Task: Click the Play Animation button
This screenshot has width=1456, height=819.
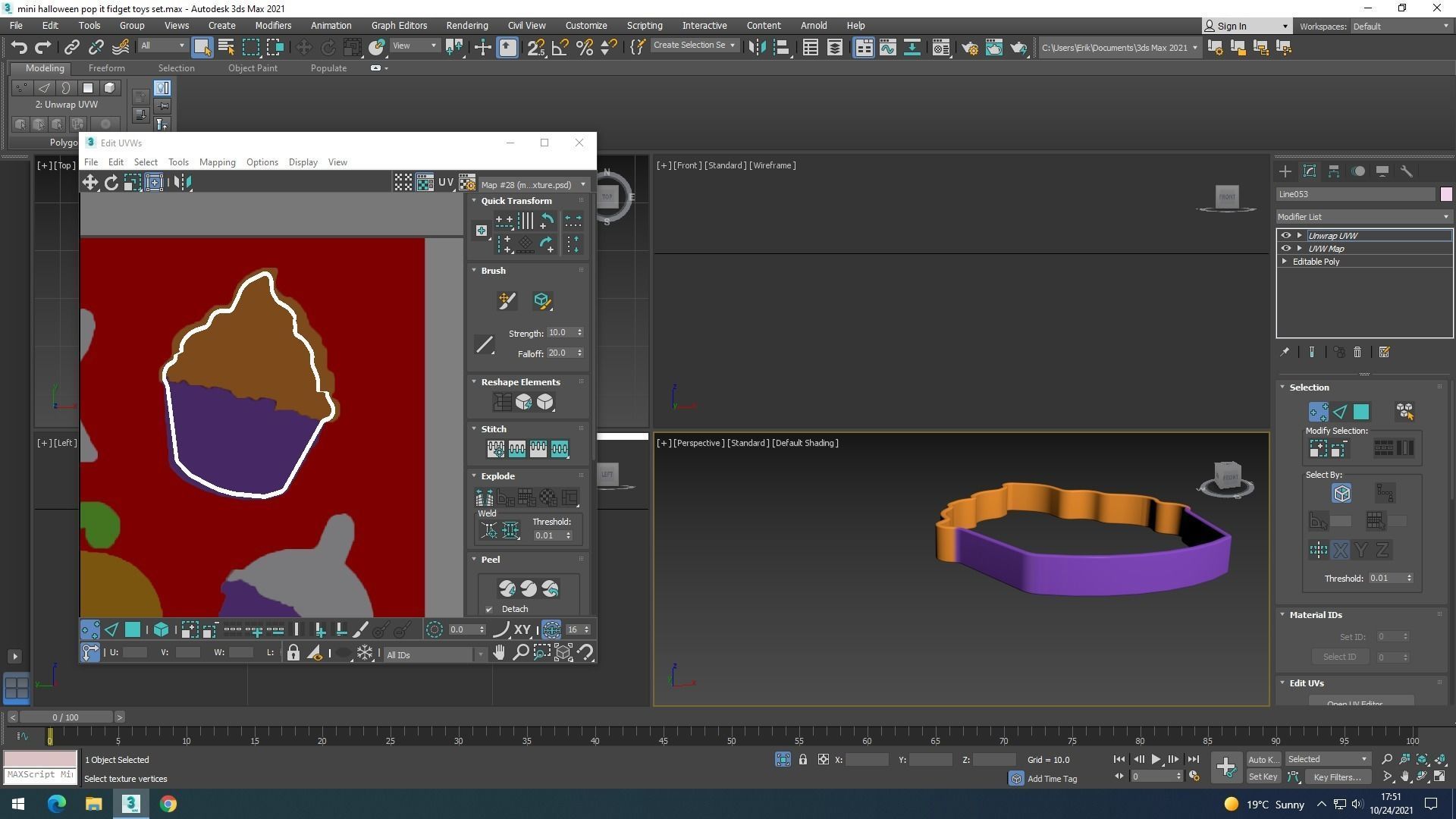Action: tap(1156, 759)
